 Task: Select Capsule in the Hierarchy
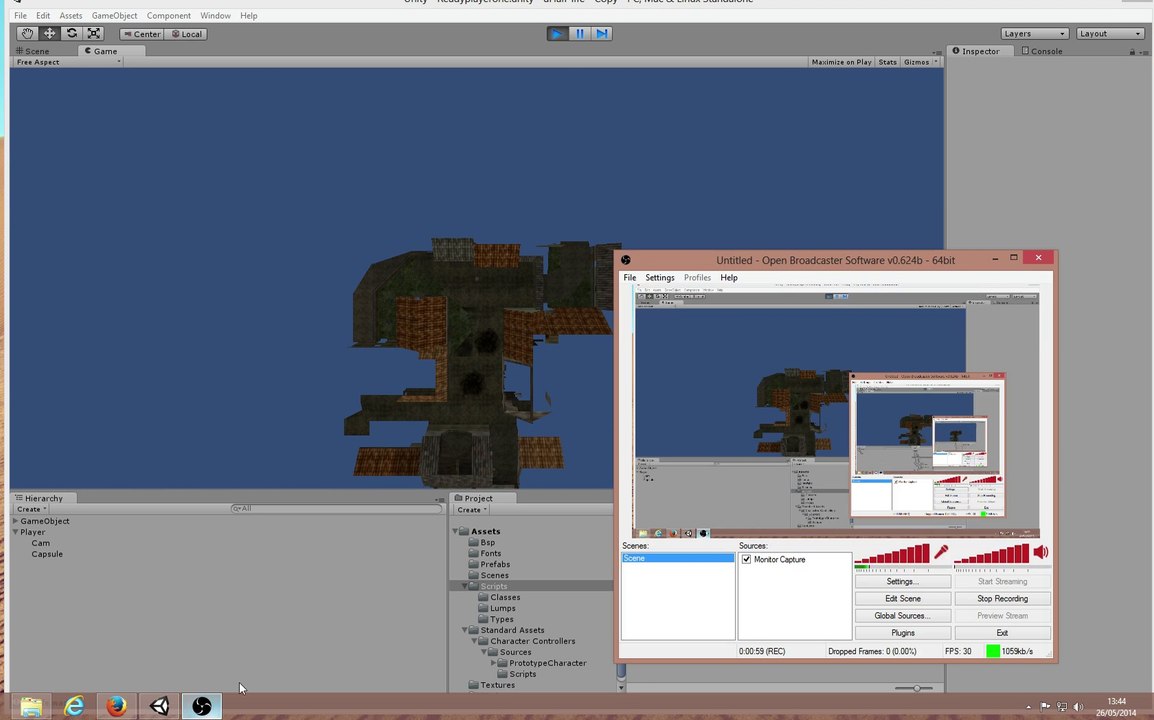pyautogui.click(x=47, y=554)
